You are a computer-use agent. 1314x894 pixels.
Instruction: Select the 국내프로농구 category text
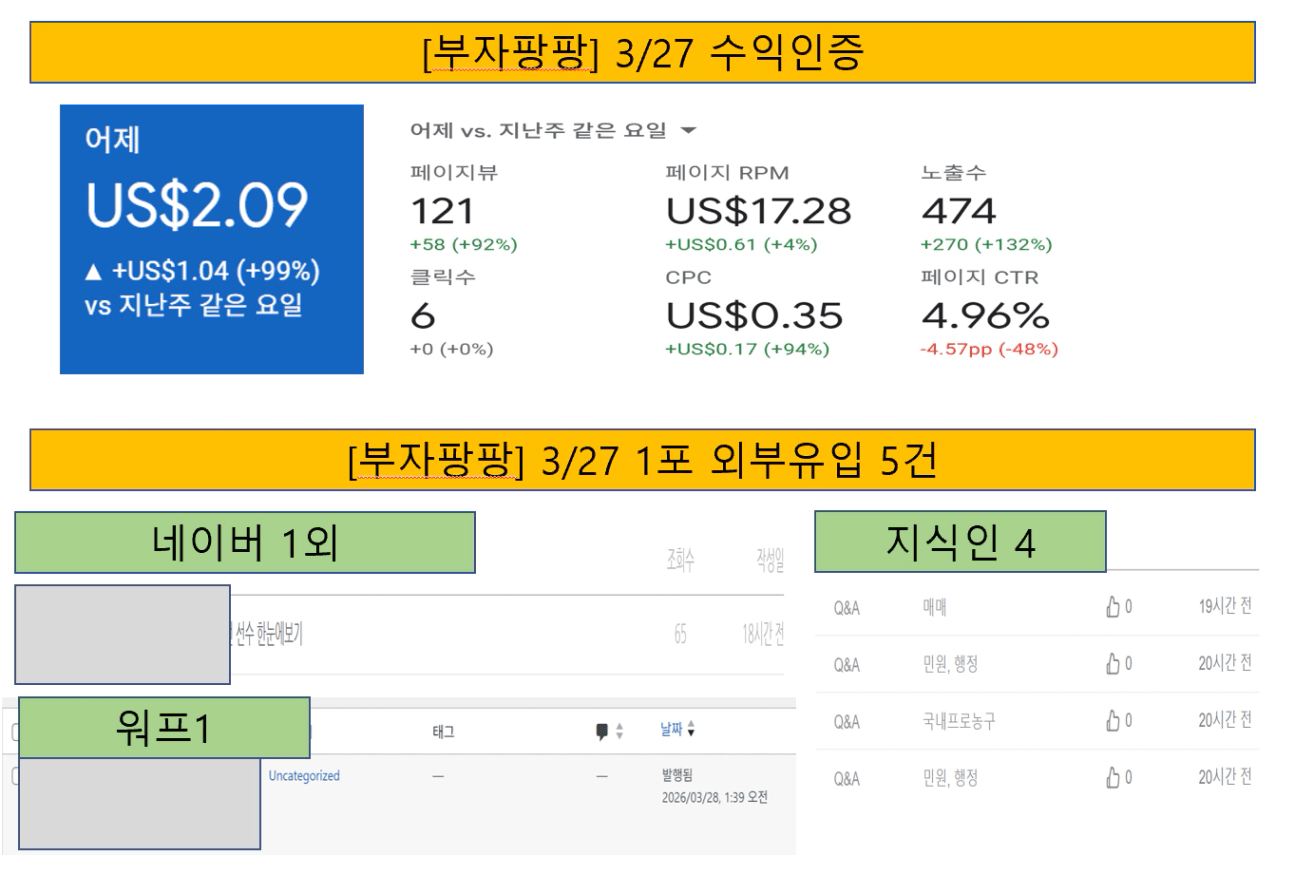(959, 721)
